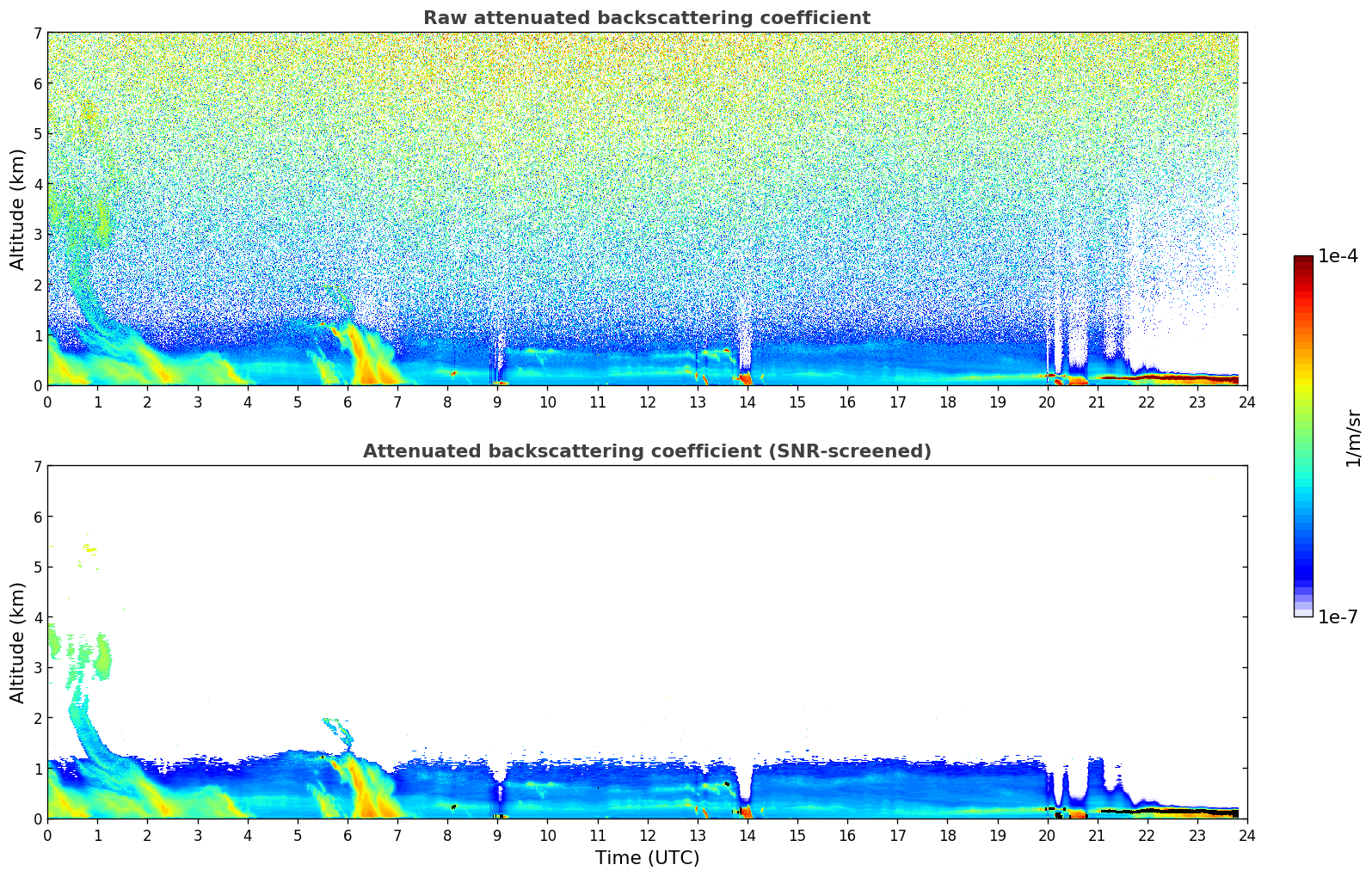Image resolution: width=1372 pixels, height=877 pixels.
Task: Click the "21" tick on the bottom time axis
Action: point(1097,835)
